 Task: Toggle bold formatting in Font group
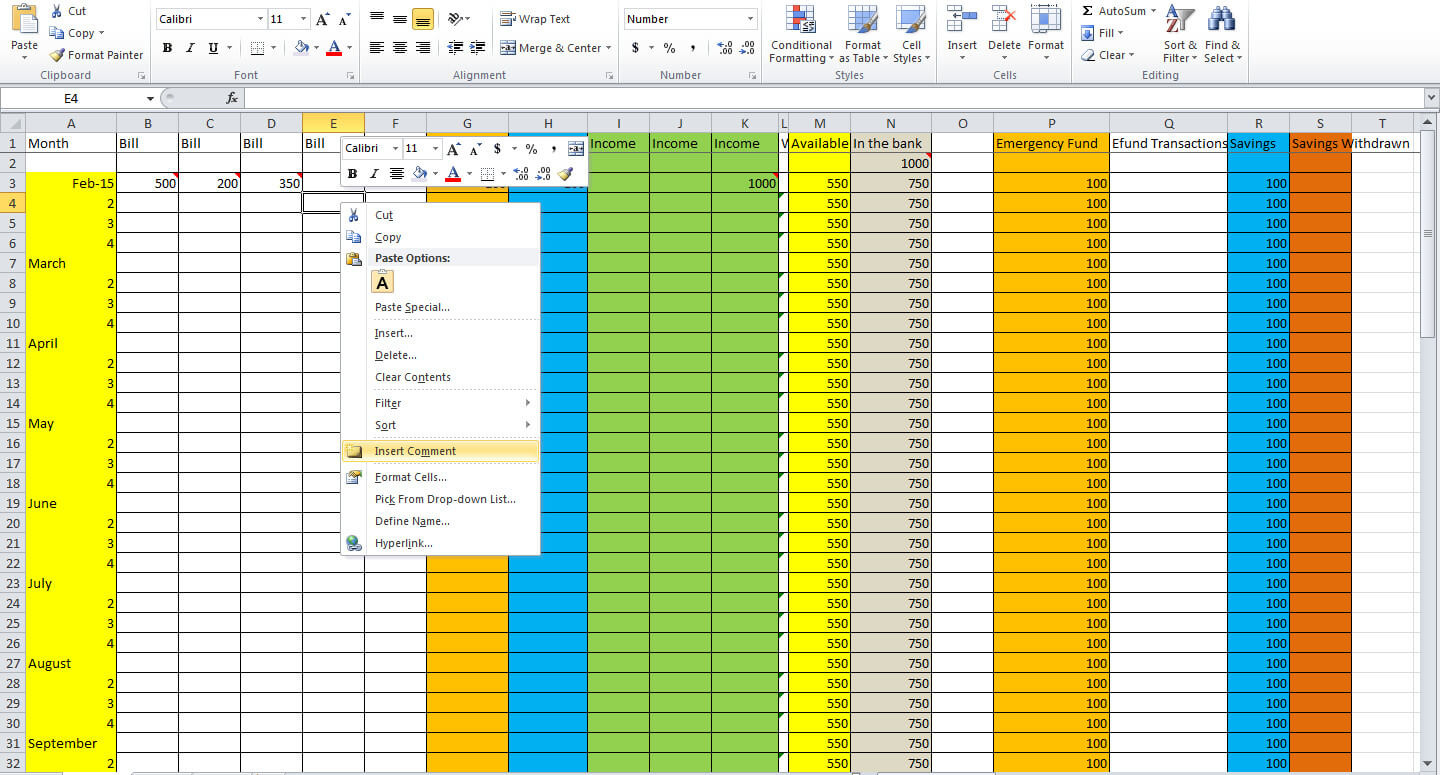[x=167, y=47]
